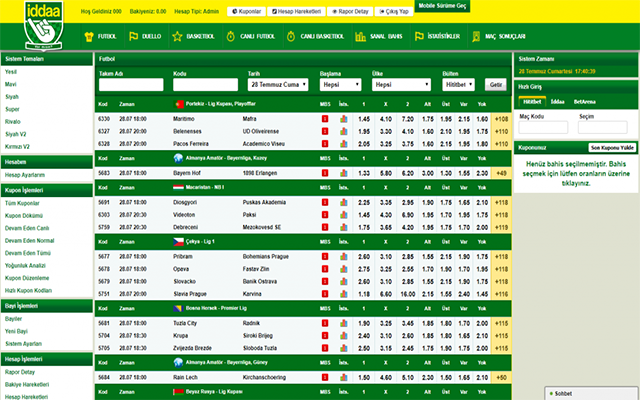Viewport: 640px width, 400px height.
Task: Click the stats chart icon for Pribram match
Action: [x=343, y=257]
